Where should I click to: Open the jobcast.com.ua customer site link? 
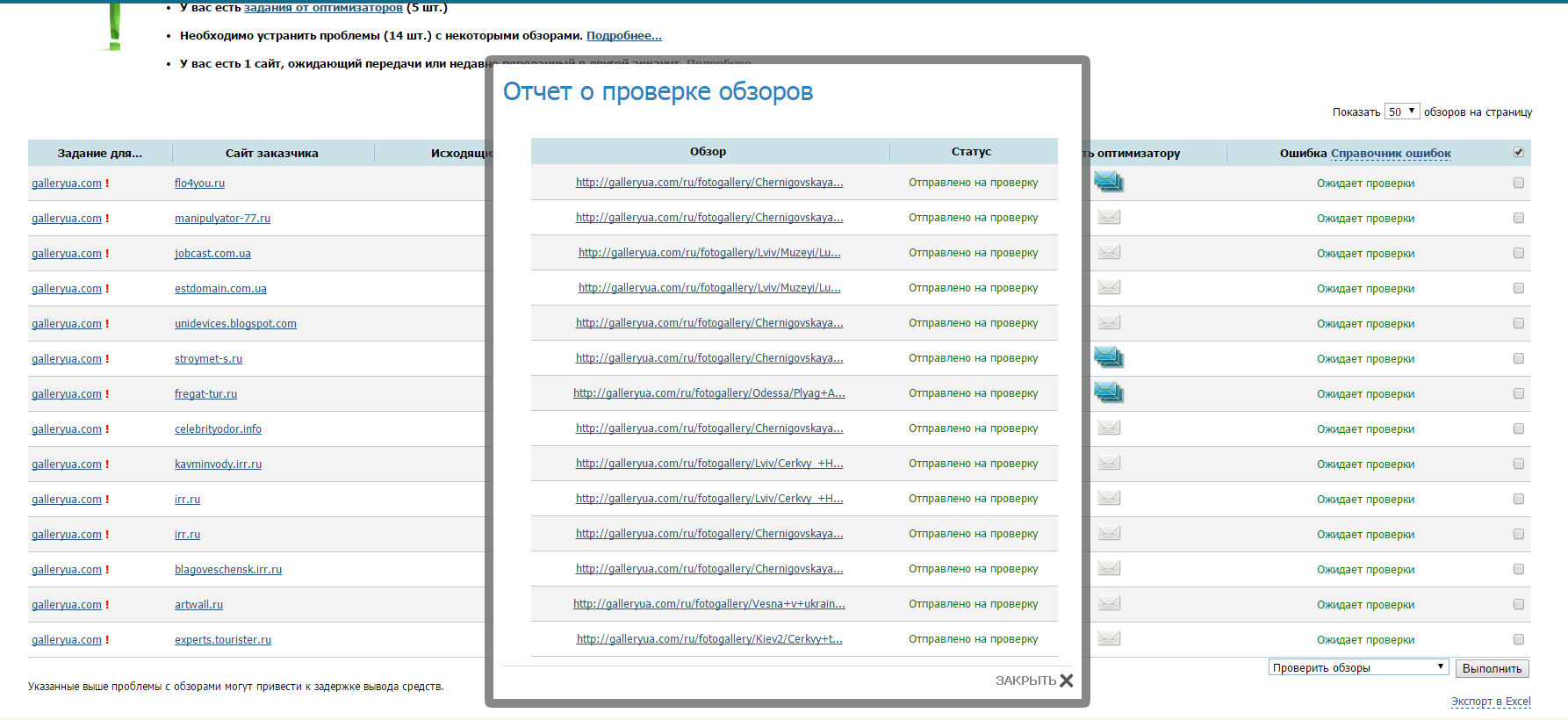click(x=212, y=254)
